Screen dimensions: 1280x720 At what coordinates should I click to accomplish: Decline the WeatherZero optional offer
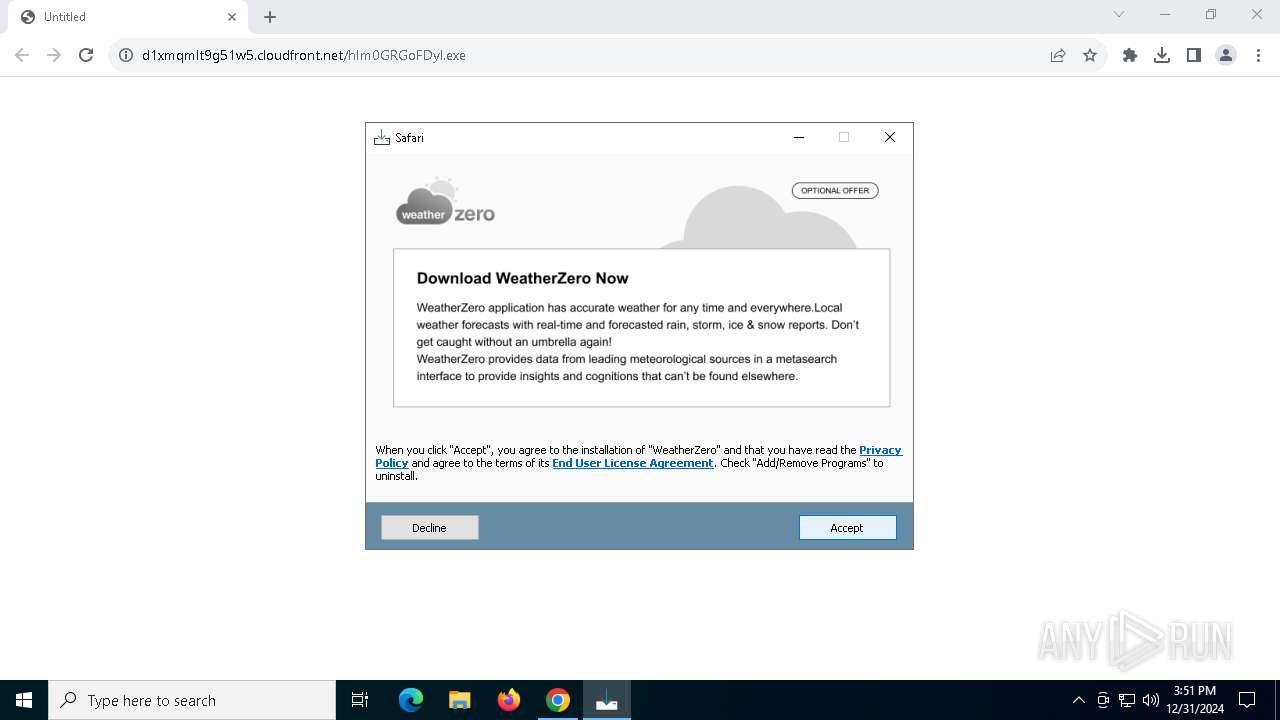(x=429, y=527)
